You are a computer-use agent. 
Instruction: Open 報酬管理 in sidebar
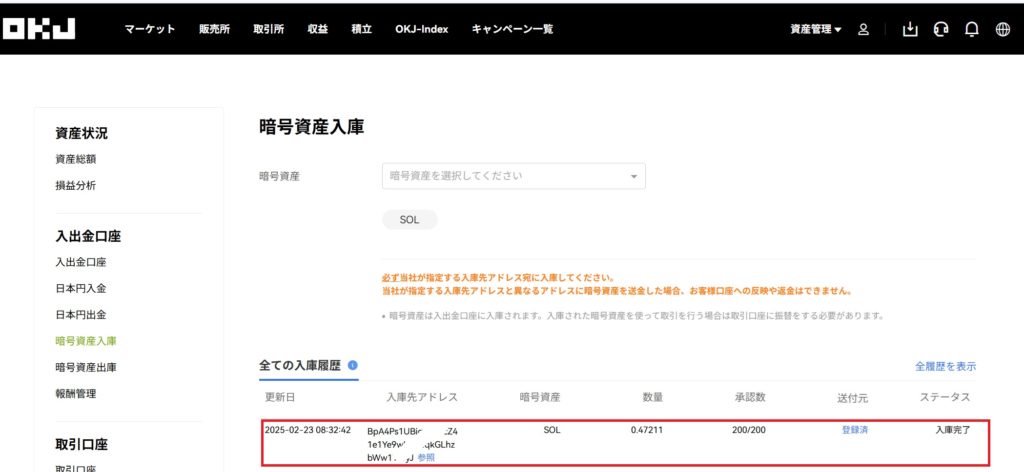76,394
